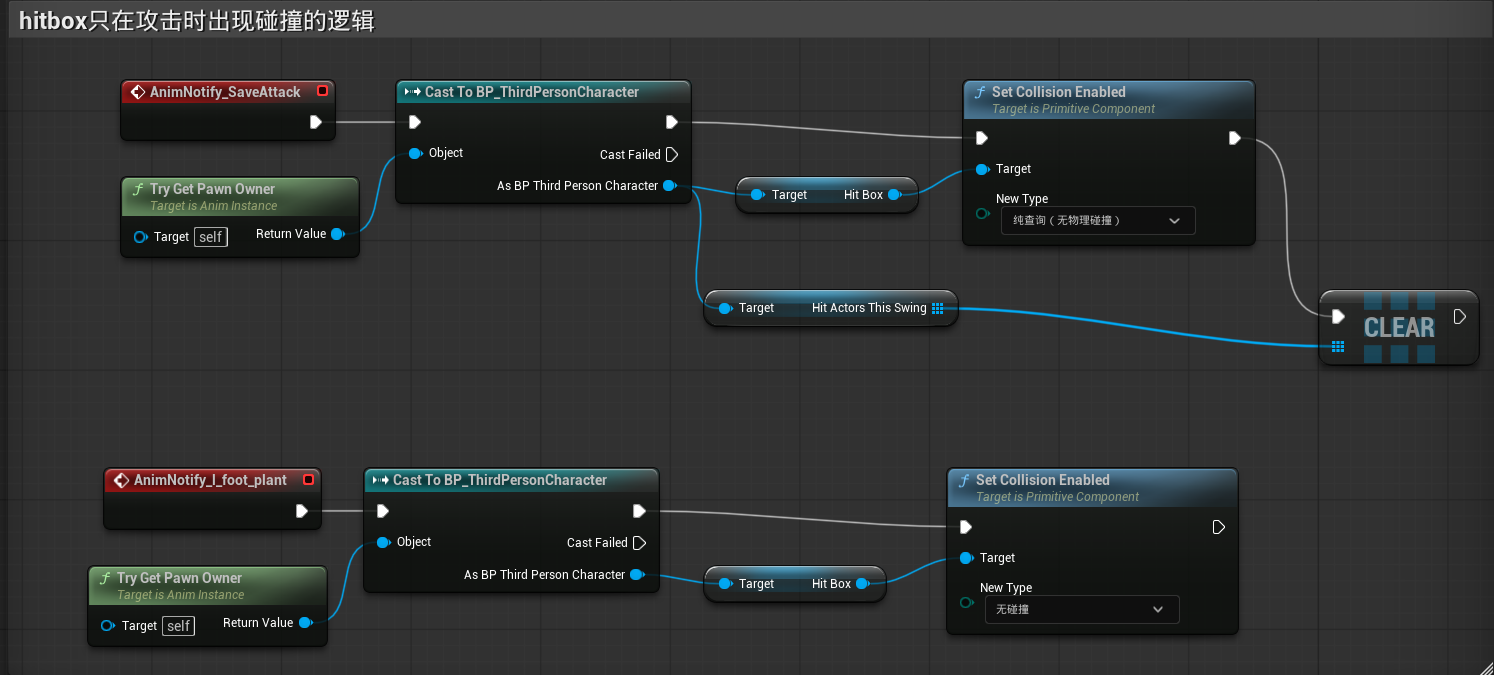Click the red delegate pin on AnimNotify_l_foot_plant
1494x675 pixels.
click(x=308, y=480)
